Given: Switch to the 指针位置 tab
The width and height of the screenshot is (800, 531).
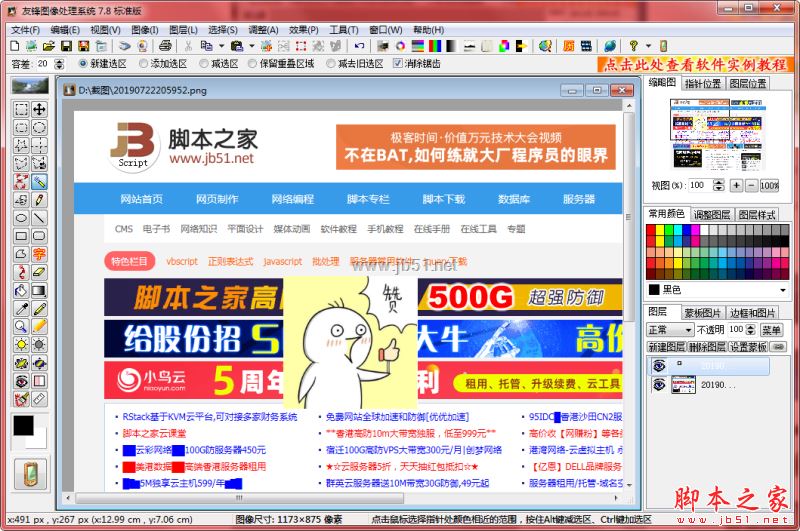Looking at the screenshot, I should 703,84.
